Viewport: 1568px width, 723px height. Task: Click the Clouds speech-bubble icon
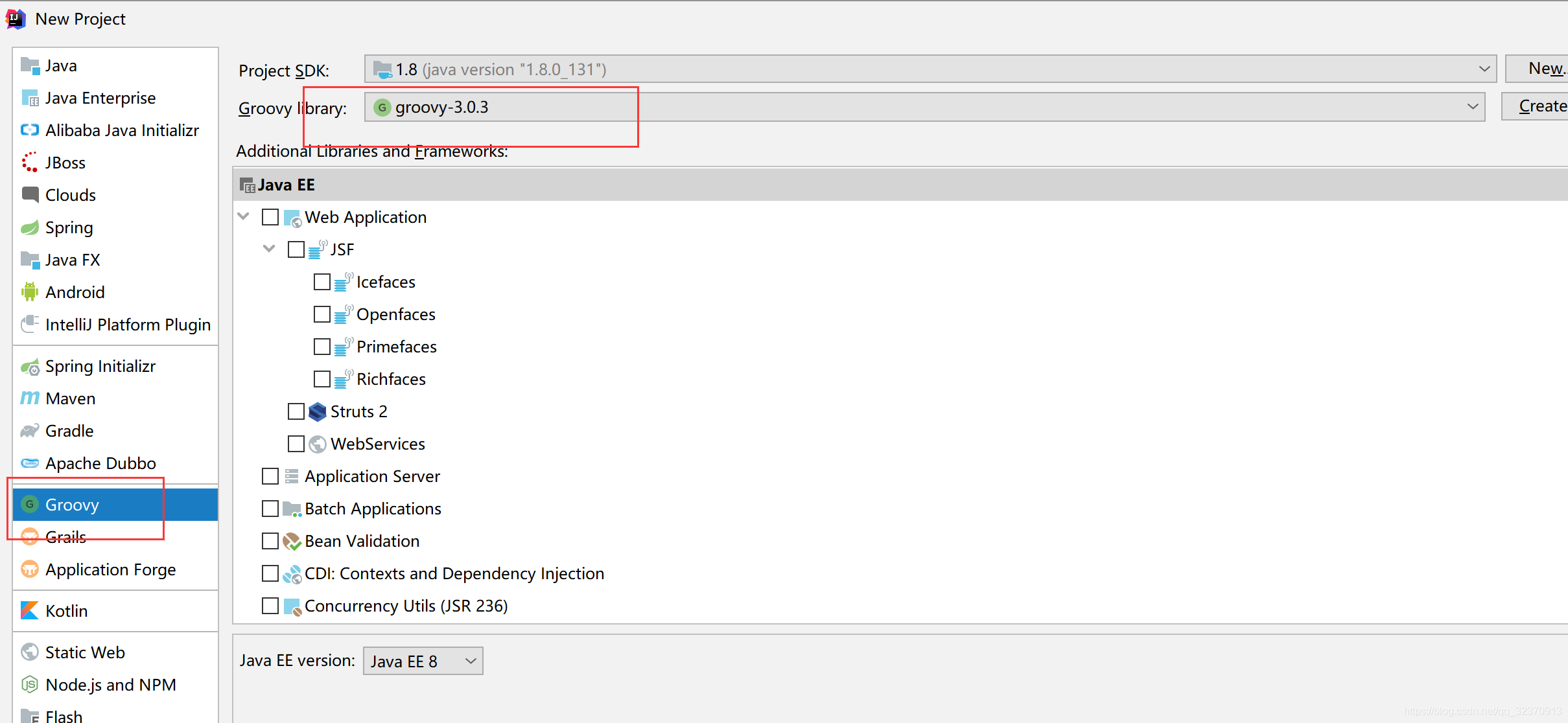30,194
